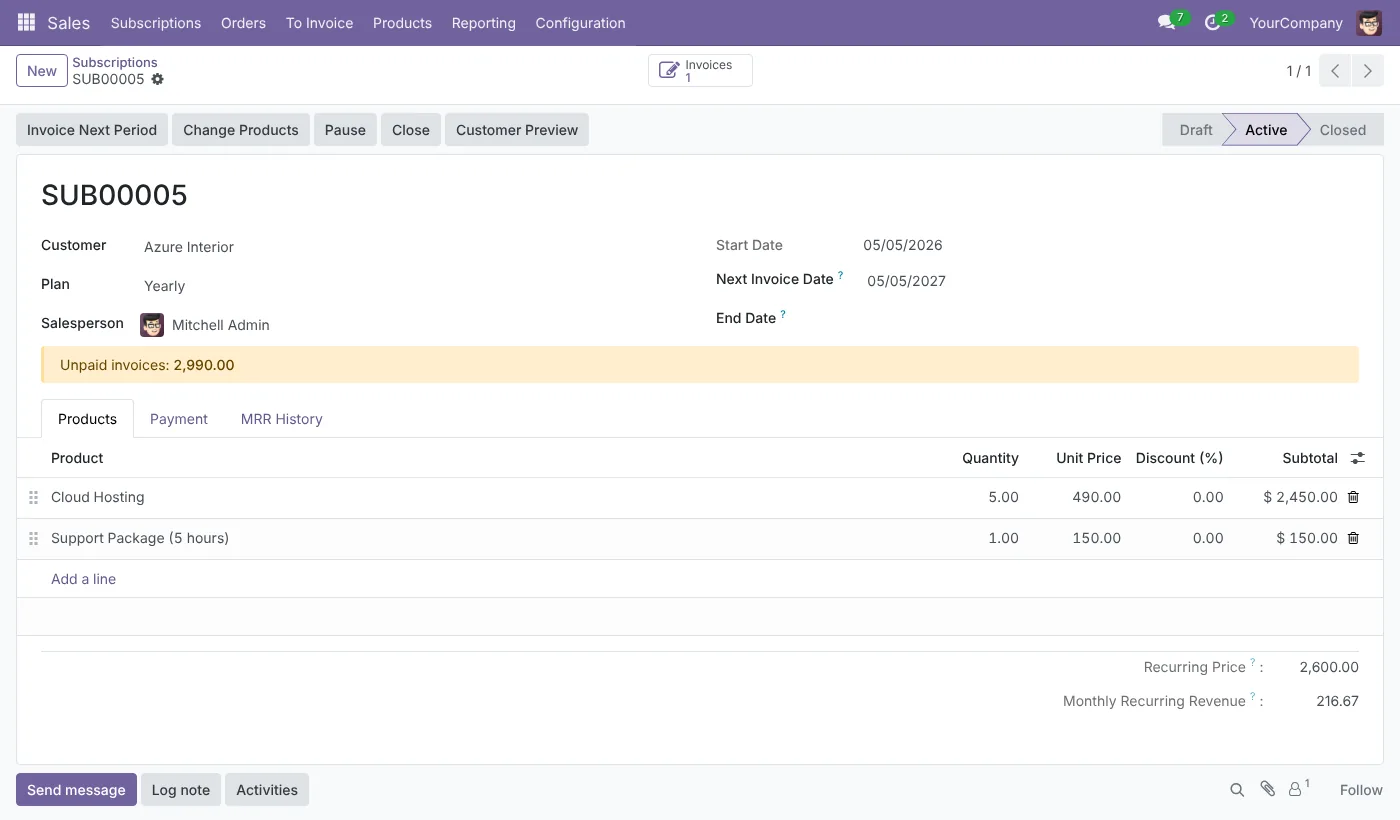
Task: Click the Log note button
Action: click(x=181, y=790)
